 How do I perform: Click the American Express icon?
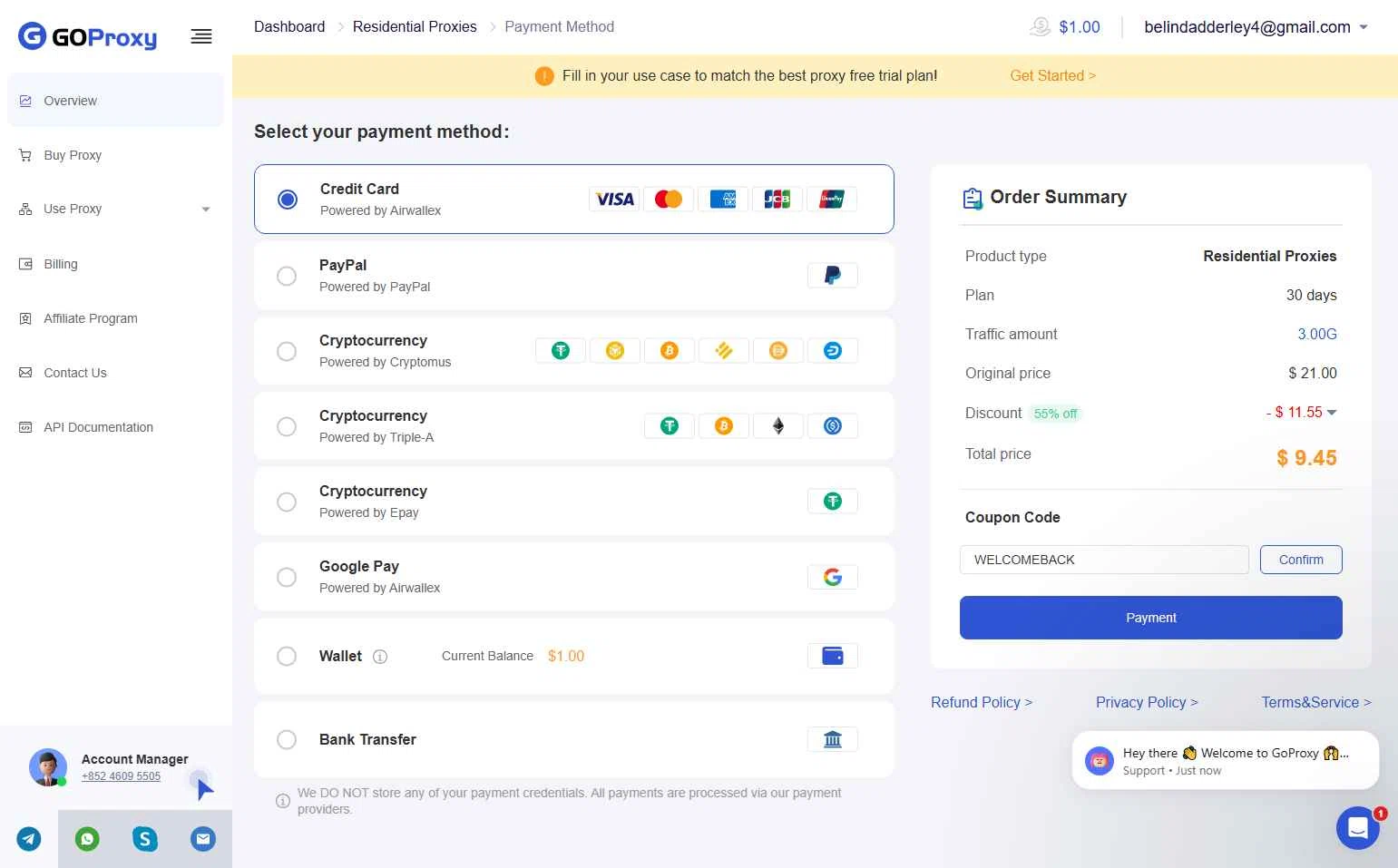pyautogui.click(x=723, y=199)
